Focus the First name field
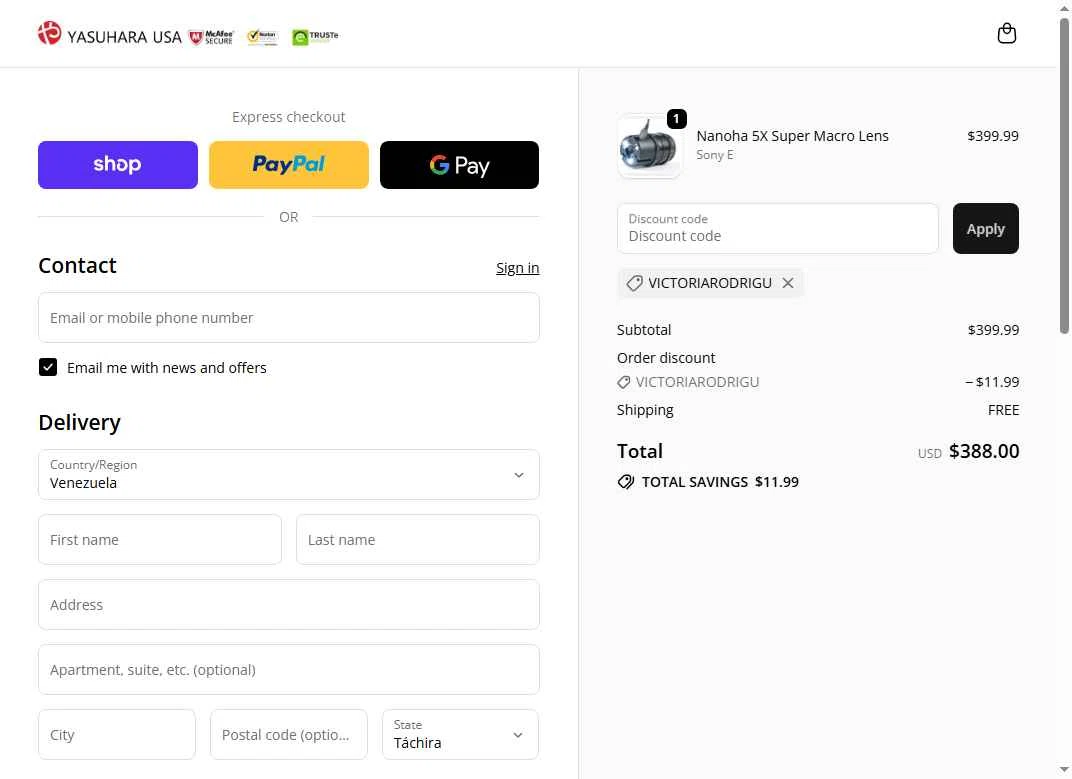Viewport: 1072px width, 779px height. pyautogui.click(x=160, y=540)
